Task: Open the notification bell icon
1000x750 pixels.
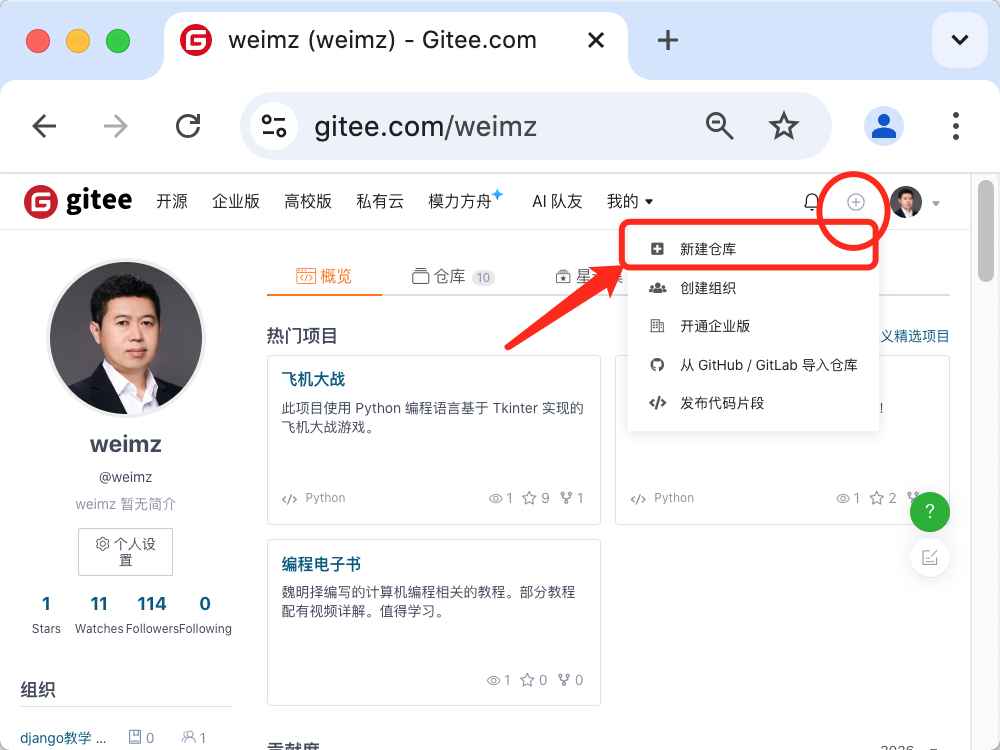Action: click(811, 202)
